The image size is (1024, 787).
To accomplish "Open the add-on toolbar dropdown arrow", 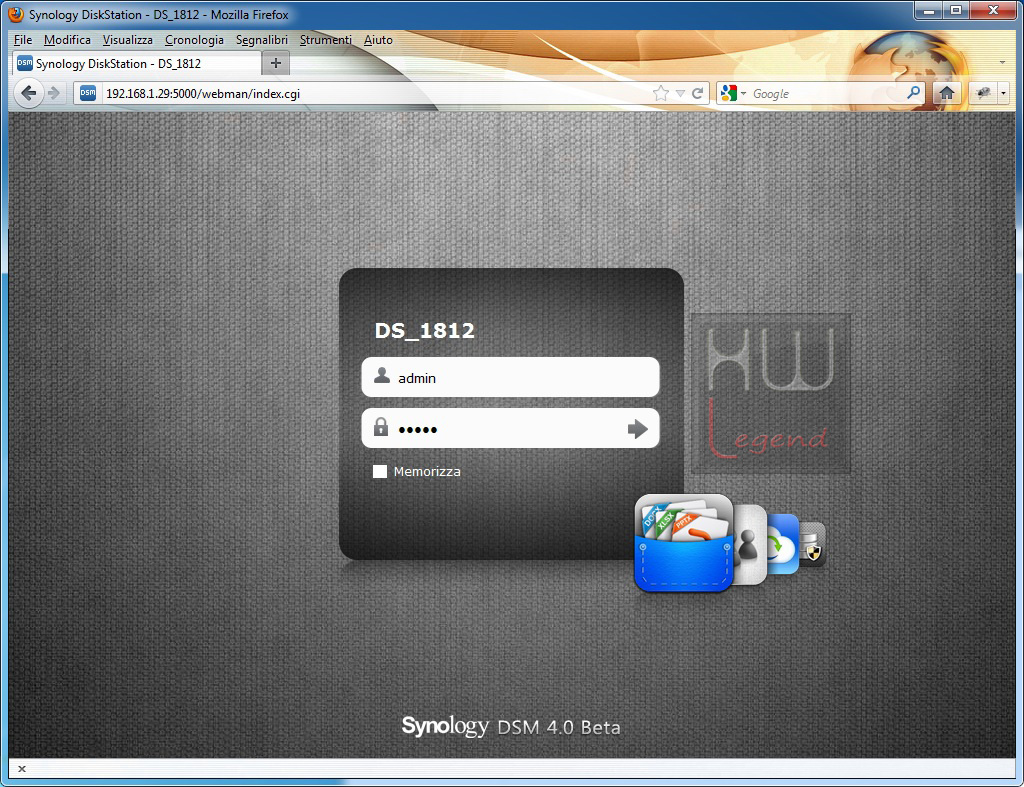I will (x=1004, y=93).
